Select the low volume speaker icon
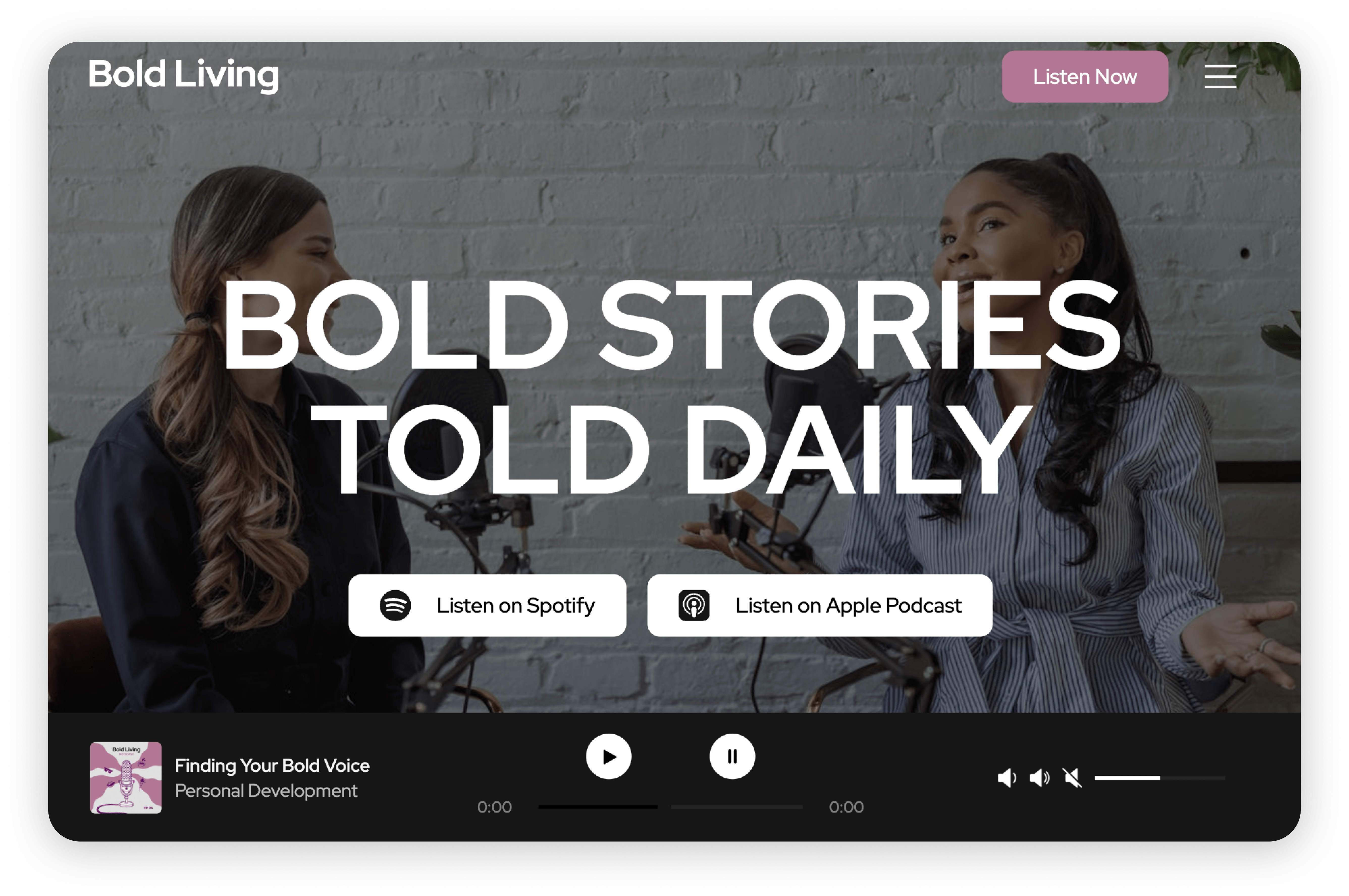This screenshot has width=1349, height=896. pos(1006,778)
